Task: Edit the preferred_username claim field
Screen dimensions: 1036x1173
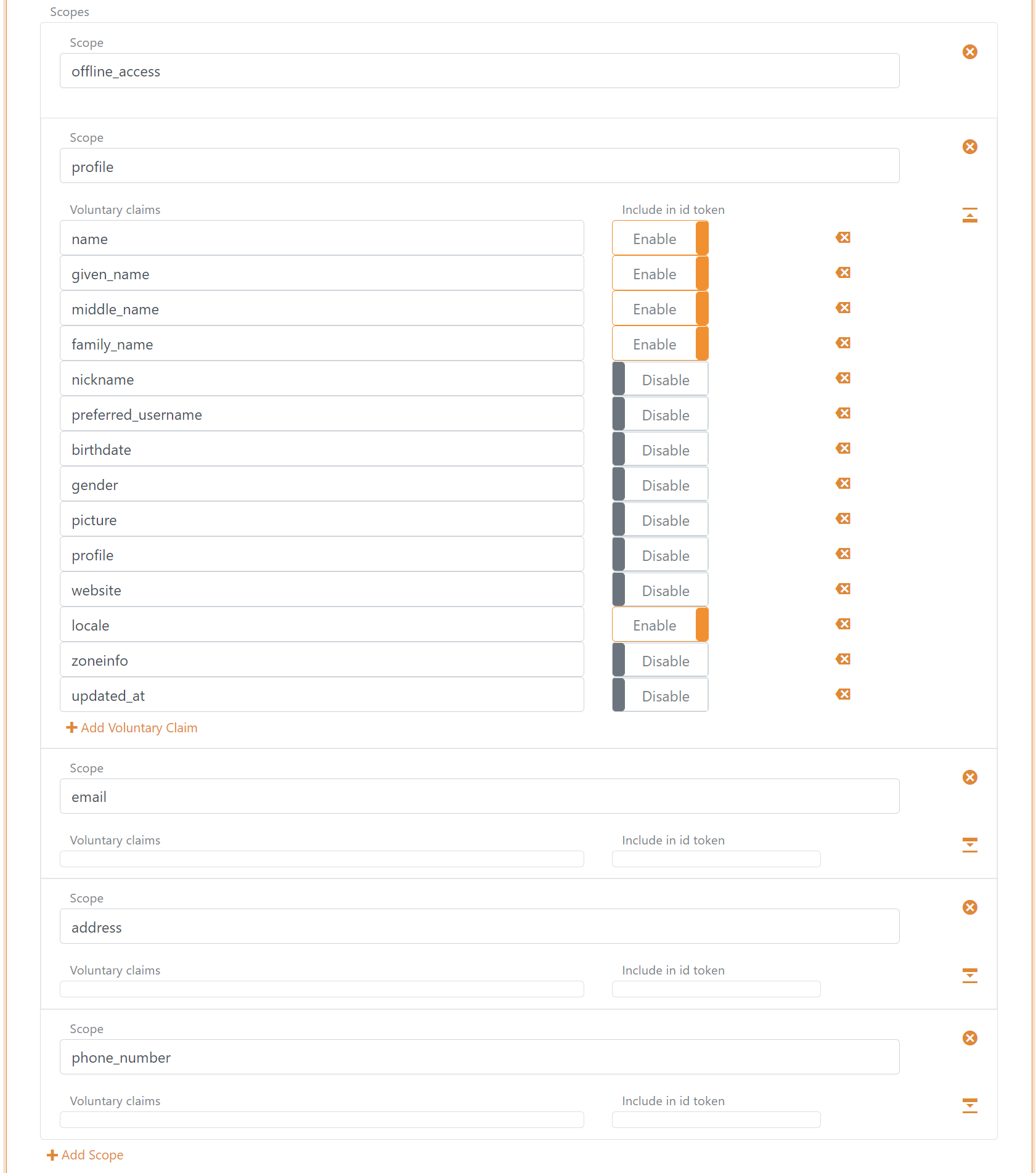Action: point(321,415)
